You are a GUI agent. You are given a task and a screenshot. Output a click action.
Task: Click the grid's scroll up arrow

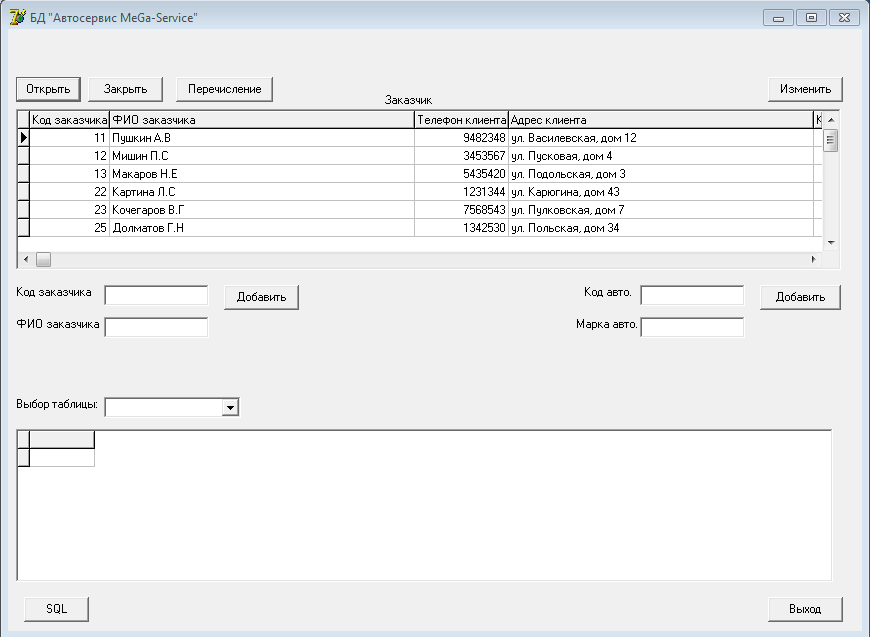831,120
